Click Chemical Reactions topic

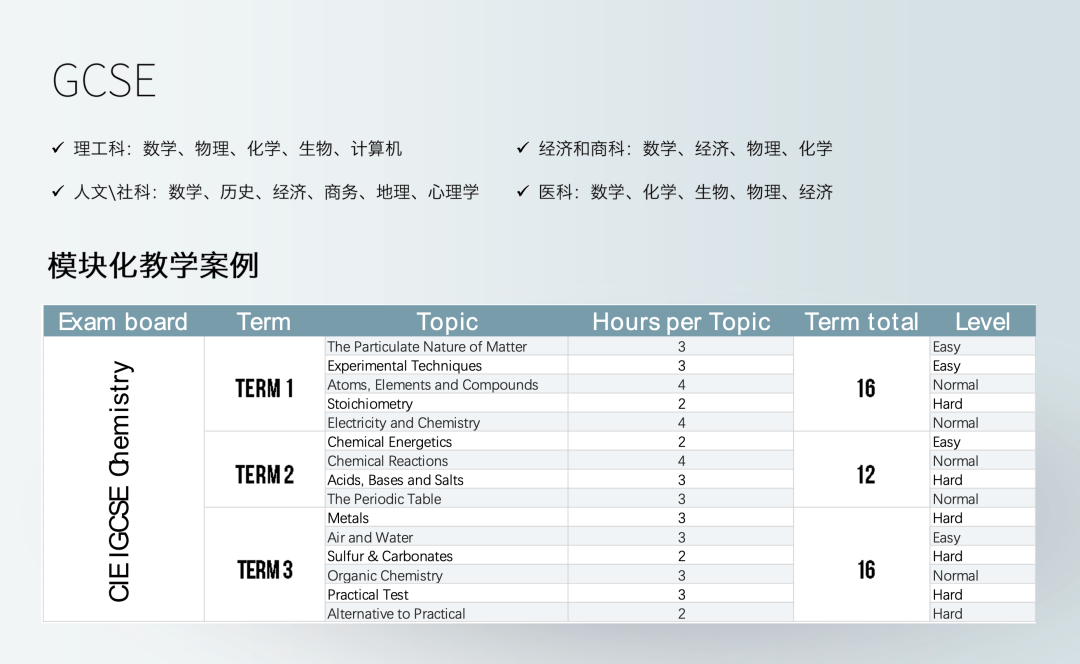[x=387, y=461]
